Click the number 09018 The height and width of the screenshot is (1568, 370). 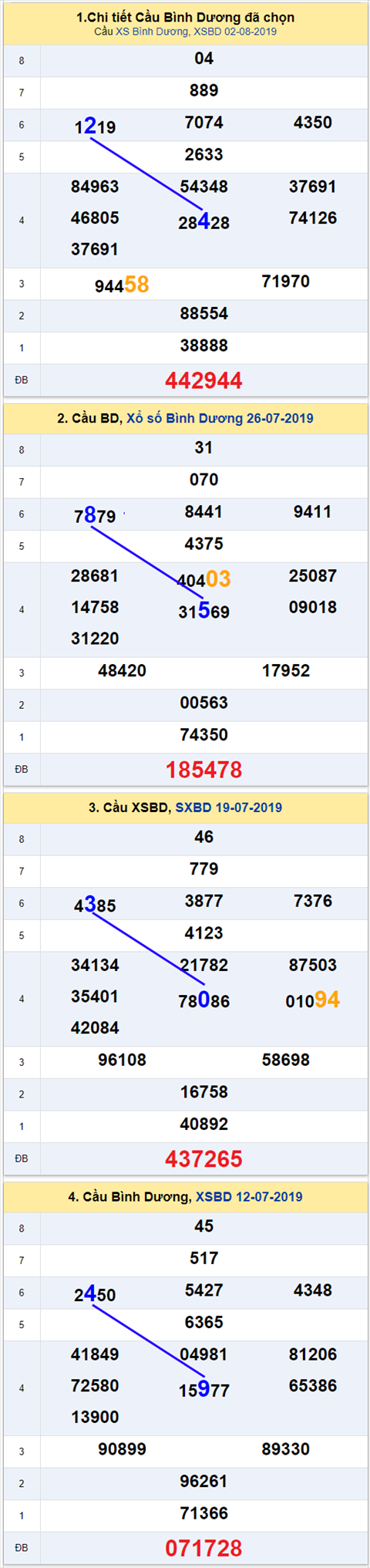tap(312, 608)
